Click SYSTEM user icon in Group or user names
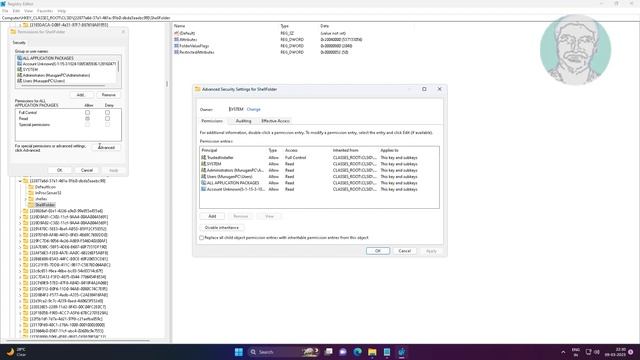This screenshot has height=360, width=640. pyautogui.click(x=20, y=69)
